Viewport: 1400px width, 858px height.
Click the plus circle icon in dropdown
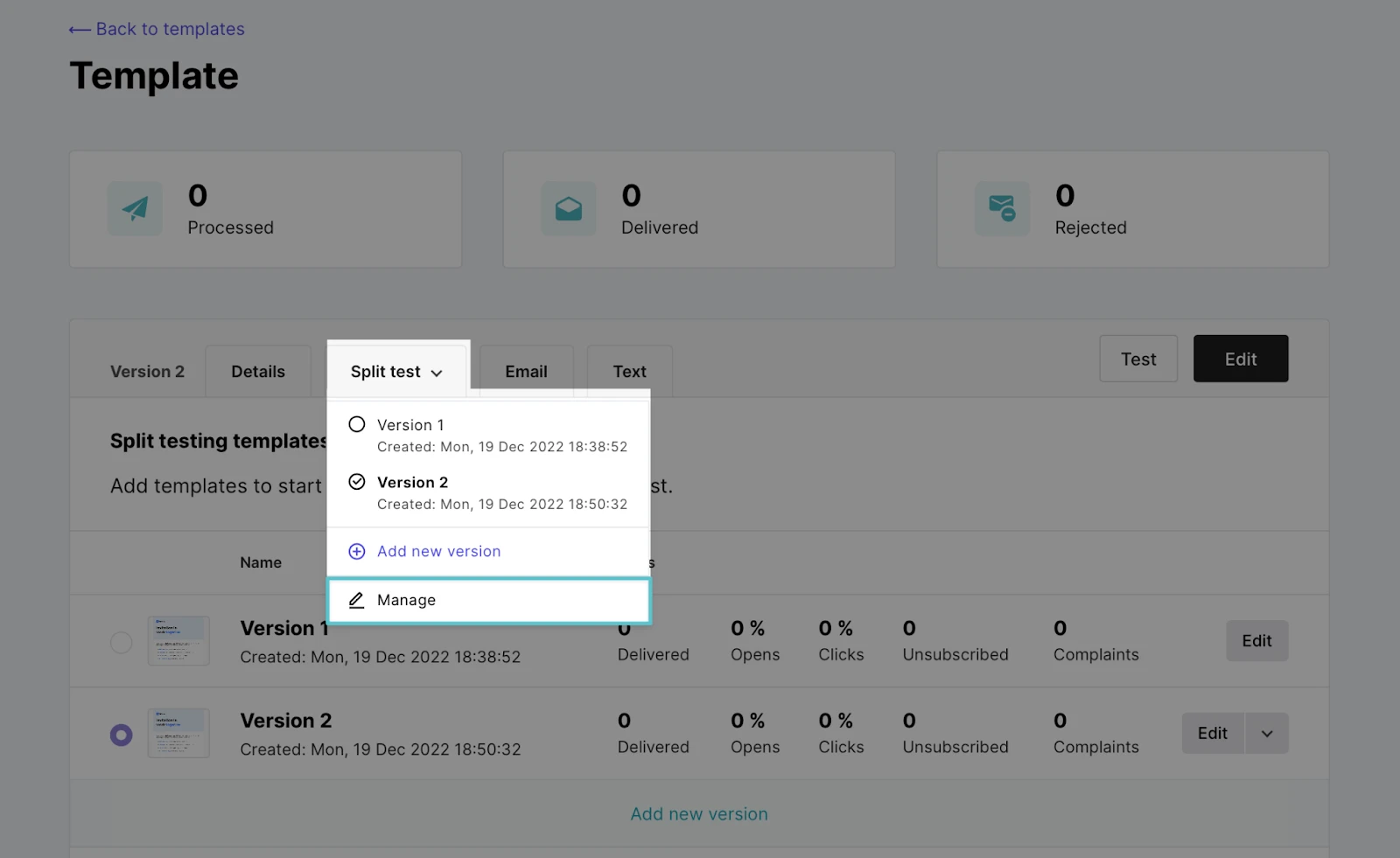click(357, 551)
